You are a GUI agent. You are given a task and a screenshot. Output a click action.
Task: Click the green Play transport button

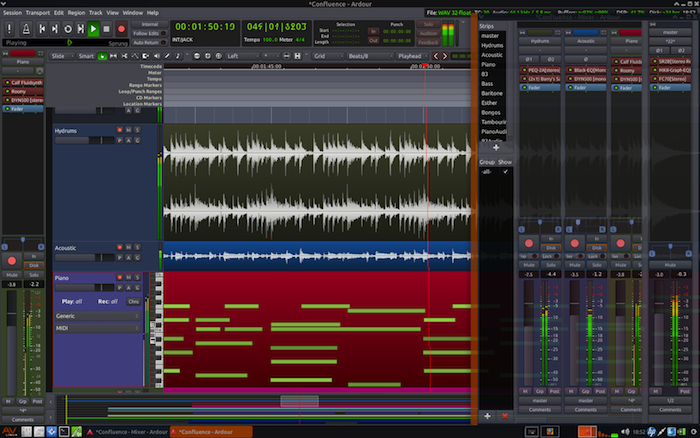click(x=92, y=30)
